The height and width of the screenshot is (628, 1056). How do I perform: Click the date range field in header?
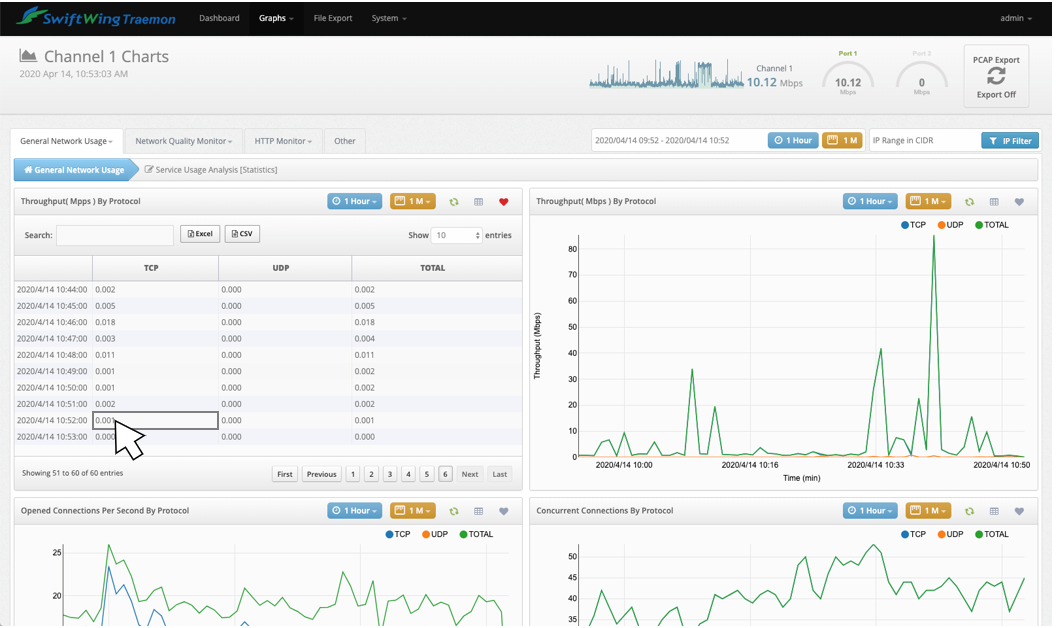coord(679,141)
